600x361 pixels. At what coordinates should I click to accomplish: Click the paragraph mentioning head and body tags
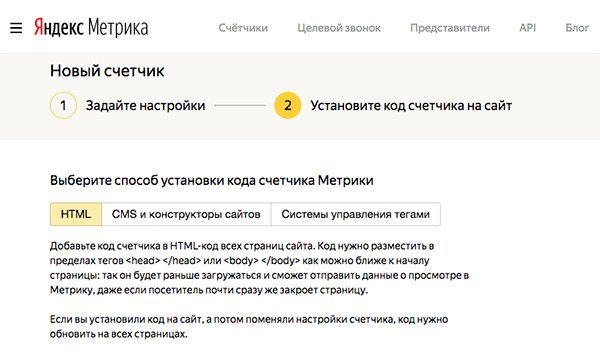point(259,268)
